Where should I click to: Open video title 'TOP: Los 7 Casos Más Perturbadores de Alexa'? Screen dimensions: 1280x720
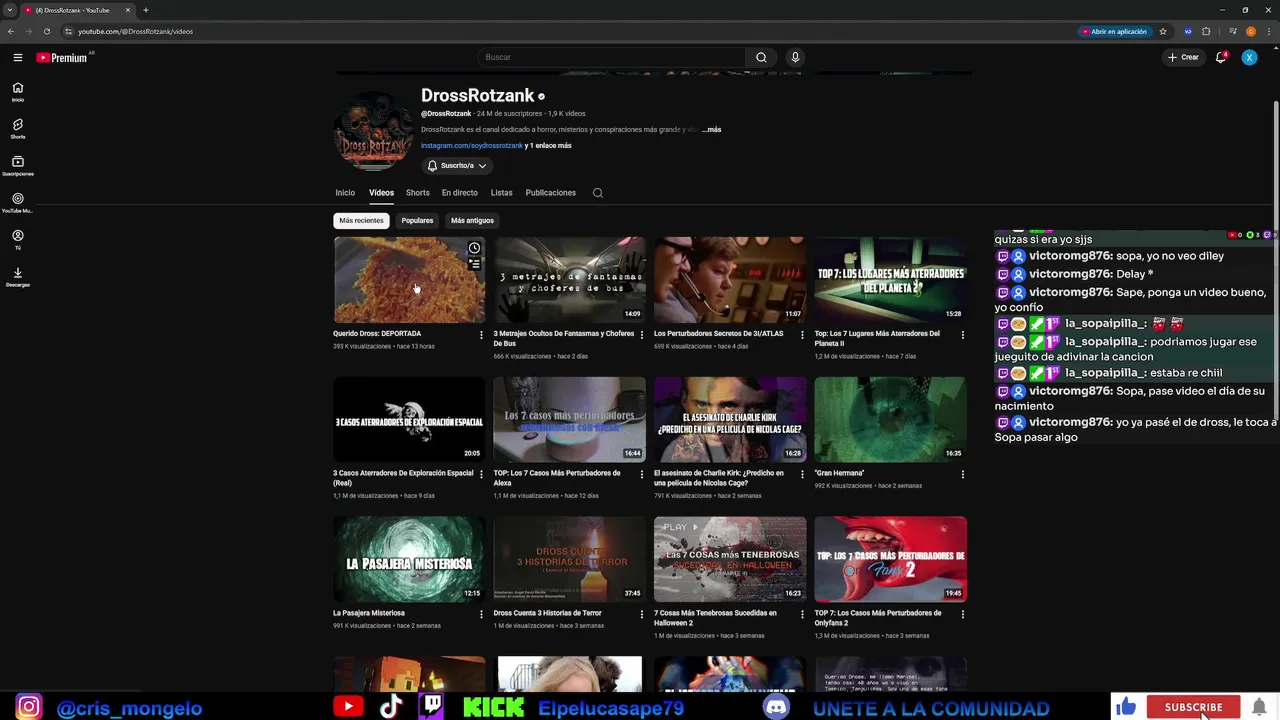pyautogui.click(x=557, y=478)
